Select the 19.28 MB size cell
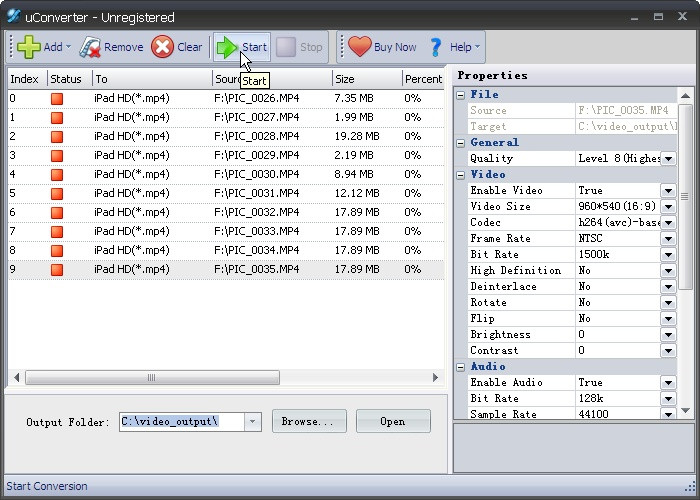700x500 pixels. 357,136
